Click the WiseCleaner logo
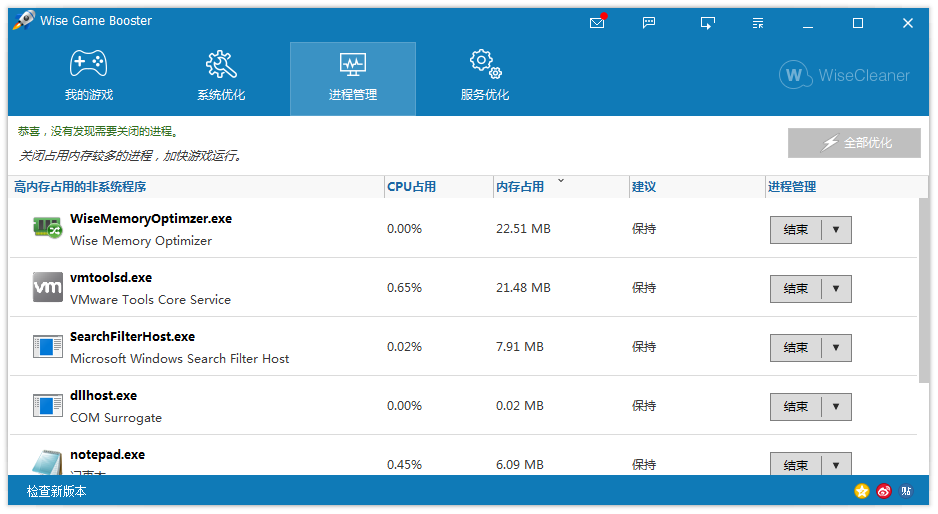Image resolution: width=938 pixels, height=514 pixels. [845, 75]
